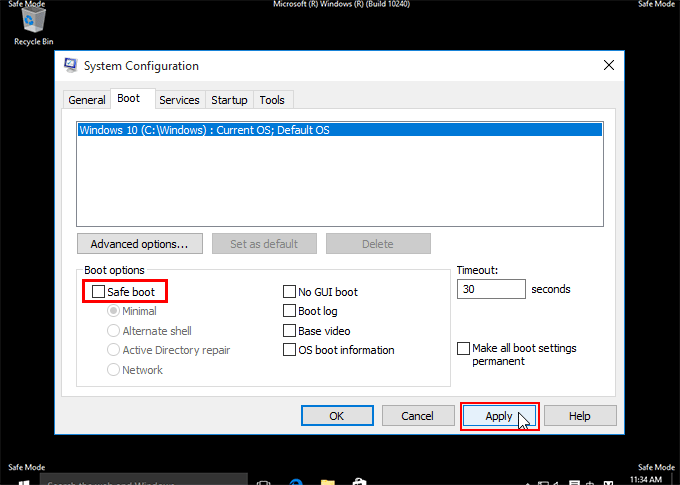The width and height of the screenshot is (680, 485).
Task: Cancel the System Configuration dialog
Action: pos(417,416)
